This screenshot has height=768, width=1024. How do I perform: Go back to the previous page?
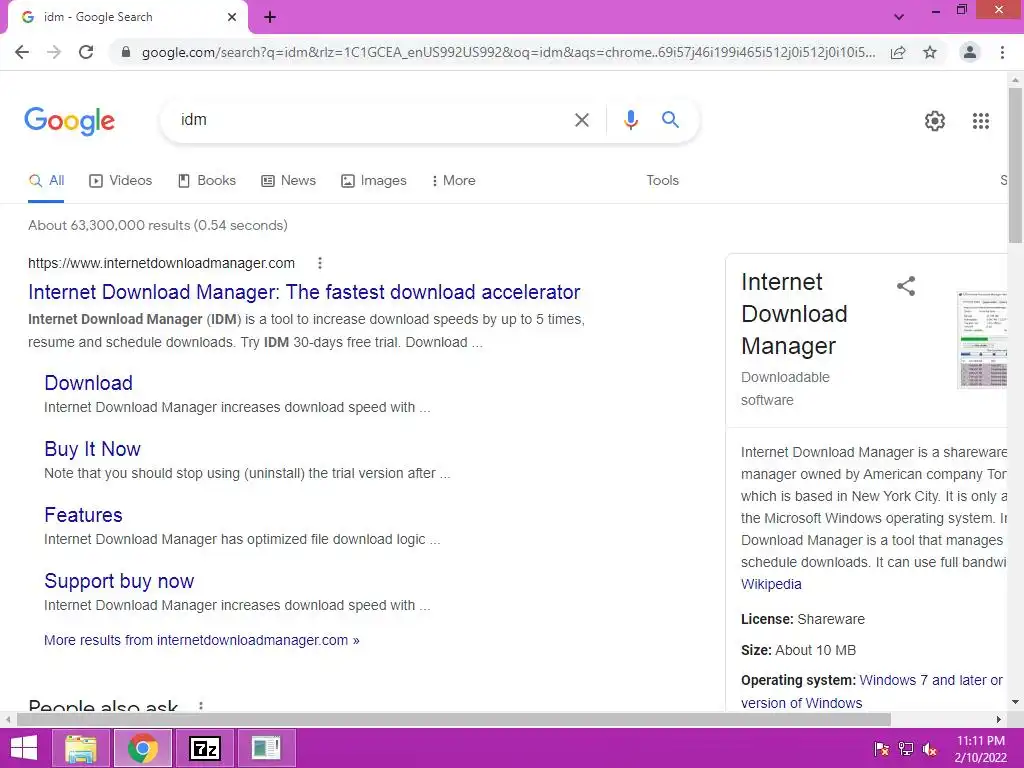point(22,52)
